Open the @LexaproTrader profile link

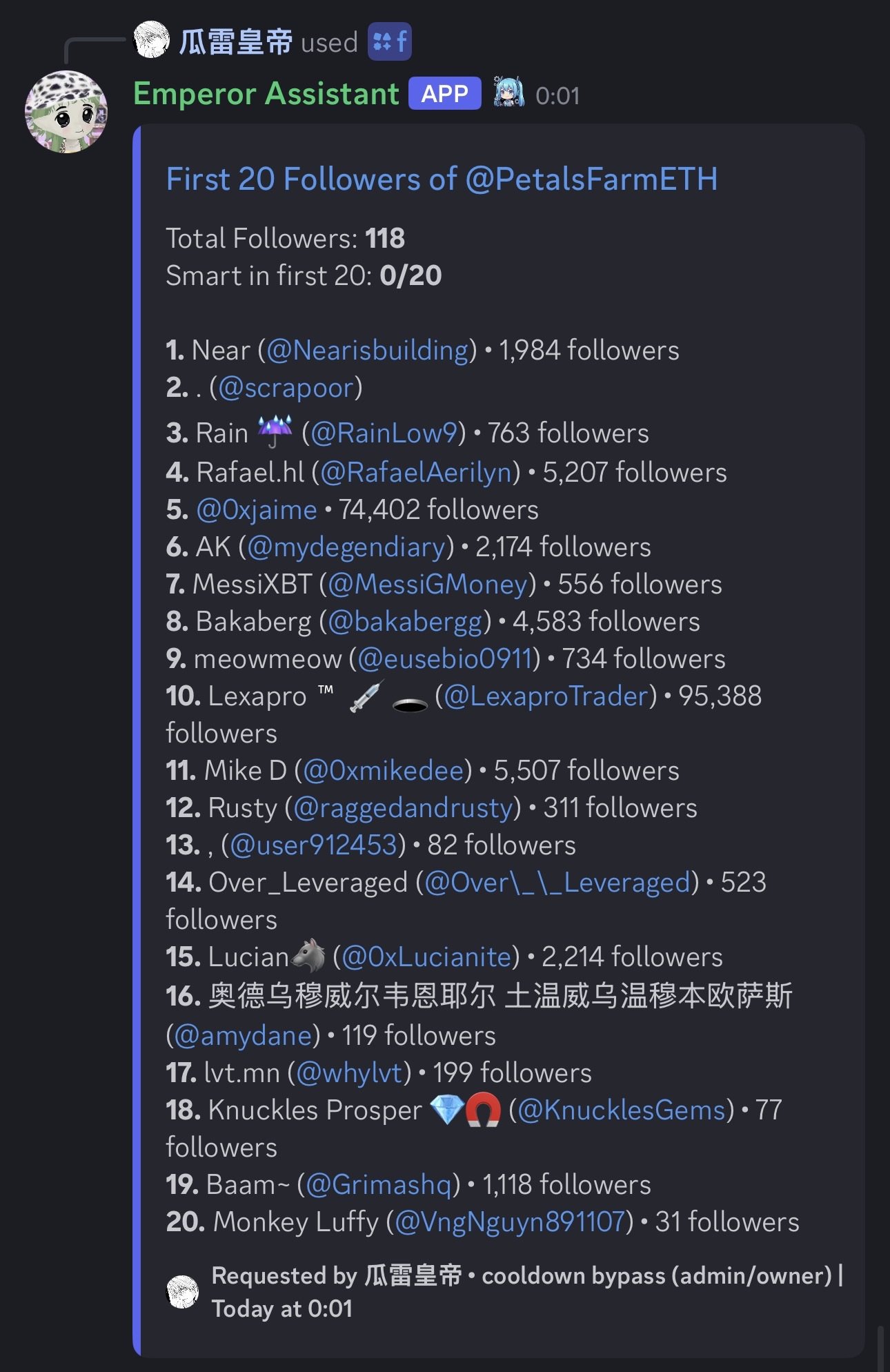pyautogui.click(x=546, y=696)
